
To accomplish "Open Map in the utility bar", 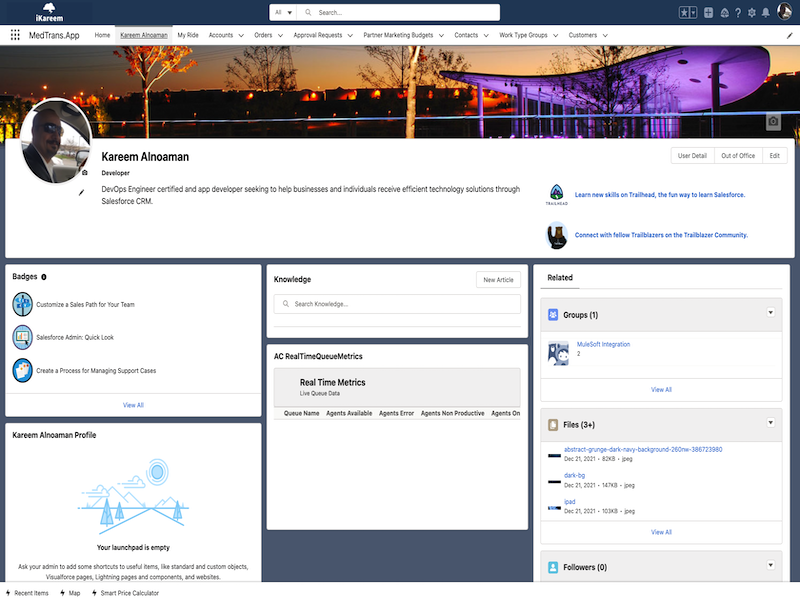I will pyautogui.click(x=70, y=593).
